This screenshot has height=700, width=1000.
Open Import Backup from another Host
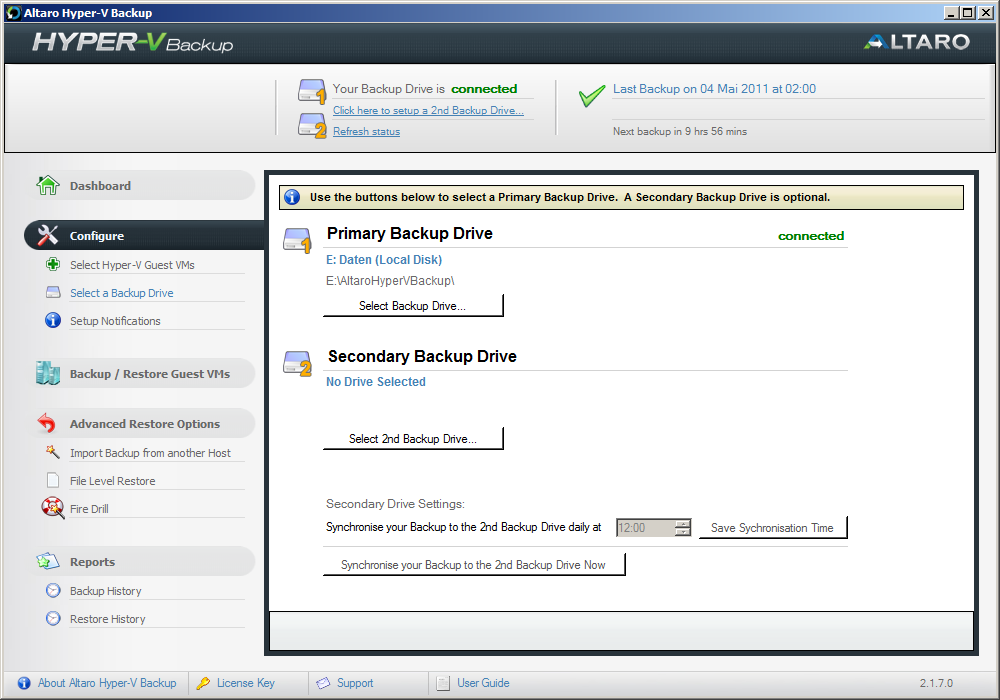pyautogui.click(x=151, y=453)
